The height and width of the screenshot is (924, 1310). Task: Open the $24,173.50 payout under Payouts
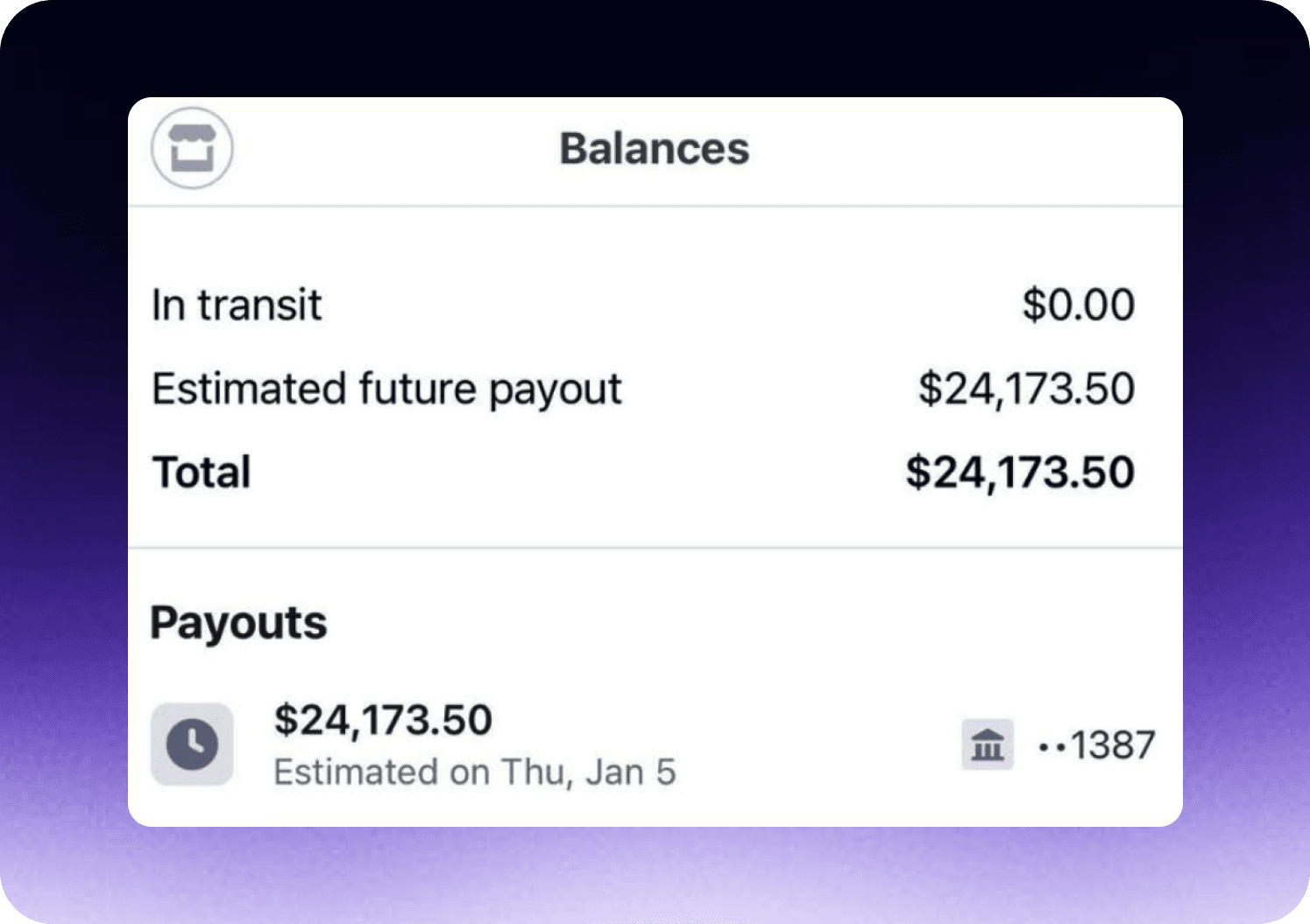(383, 720)
